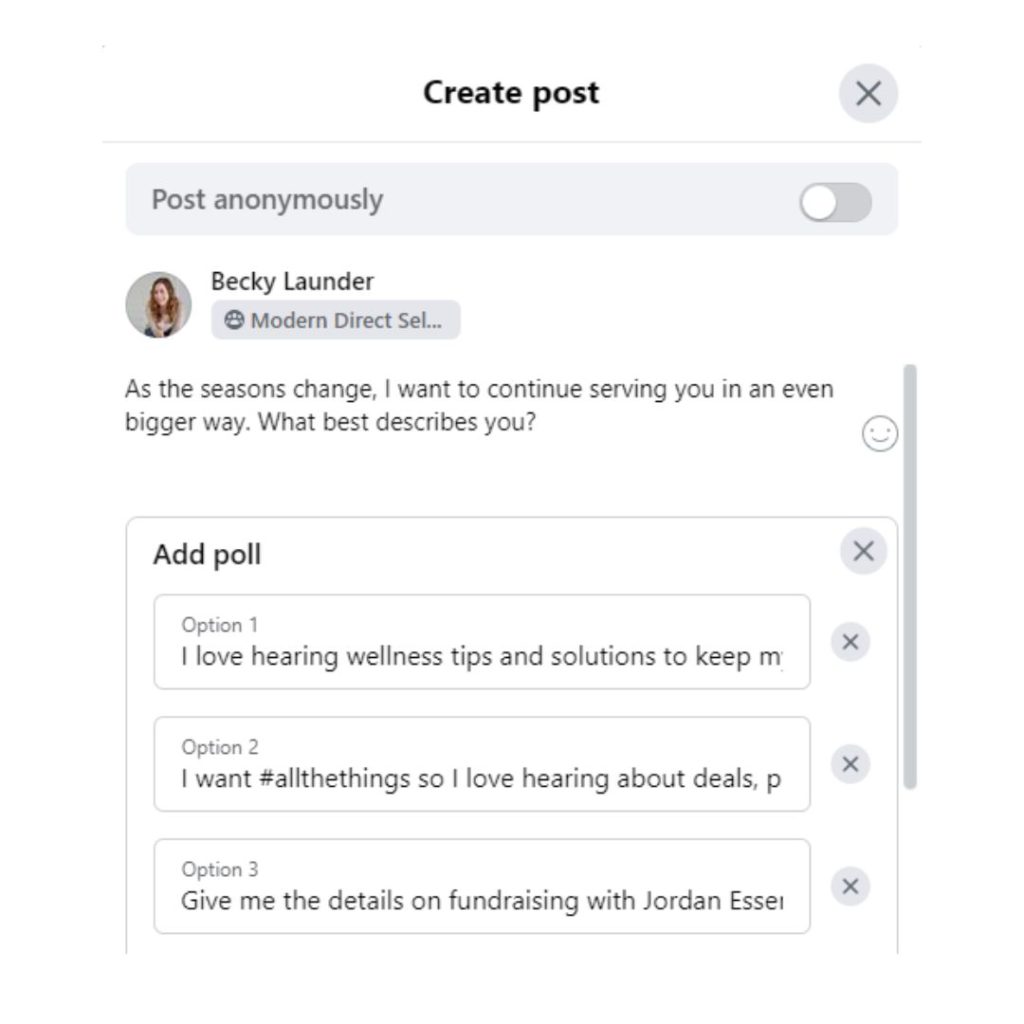This screenshot has width=1024, height=1024.
Task: Toggle the Post anonymously switch
Action: 835,203
